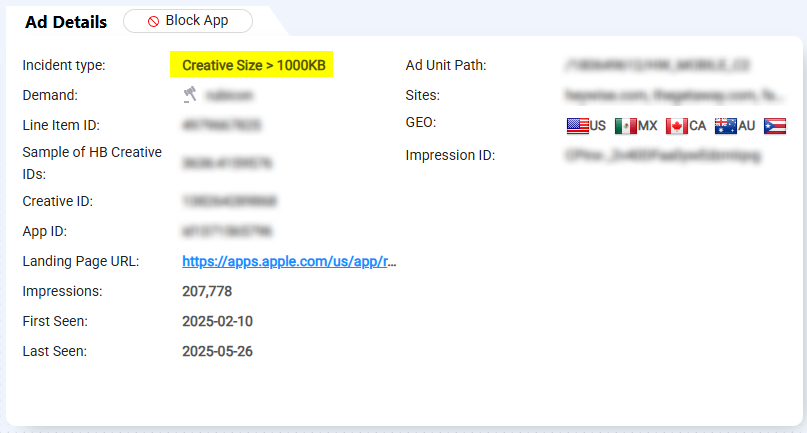
Task: Click the US country code text
Action: [598, 126]
